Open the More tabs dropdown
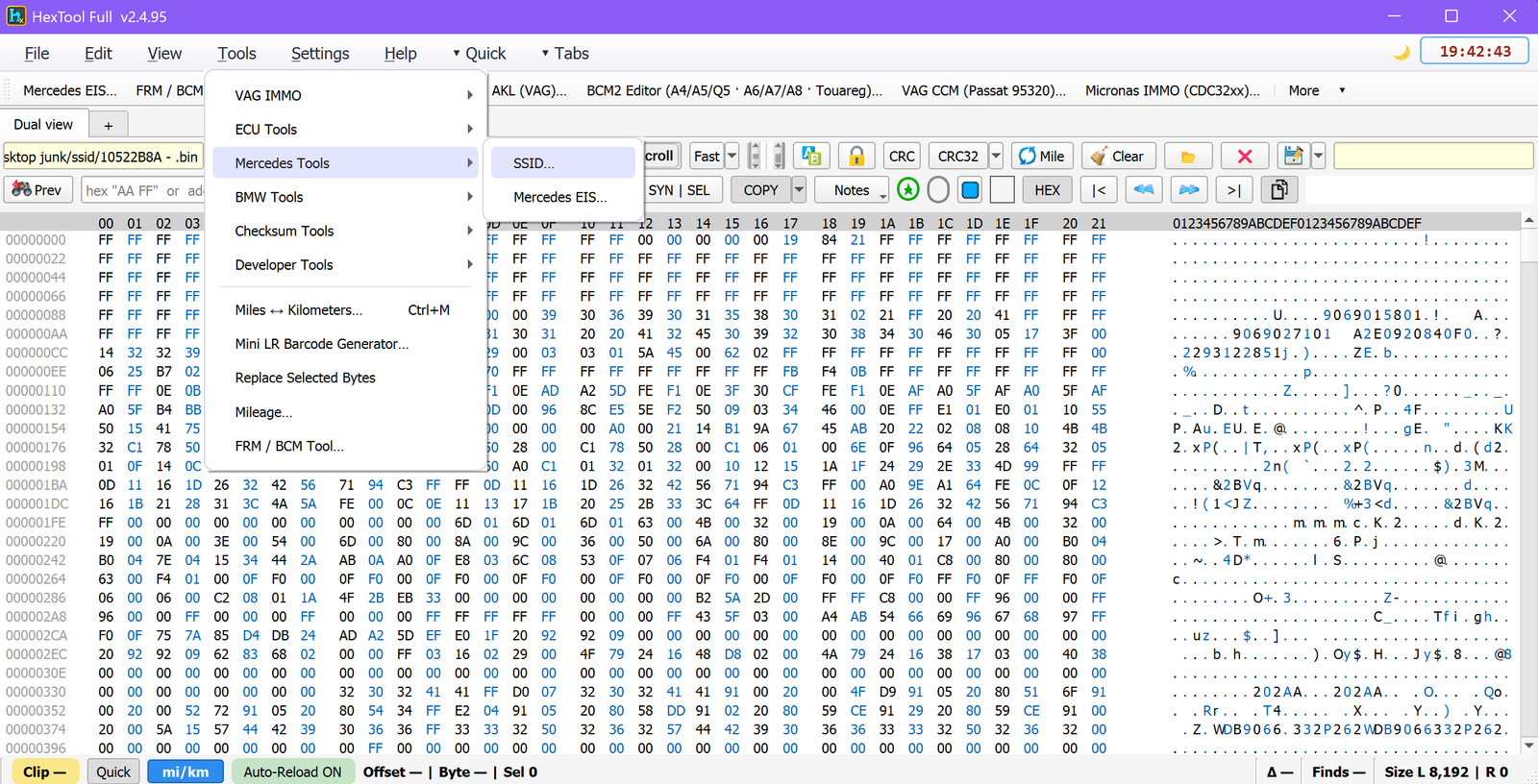The image size is (1538, 784). pyautogui.click(x=1316, y=90)
